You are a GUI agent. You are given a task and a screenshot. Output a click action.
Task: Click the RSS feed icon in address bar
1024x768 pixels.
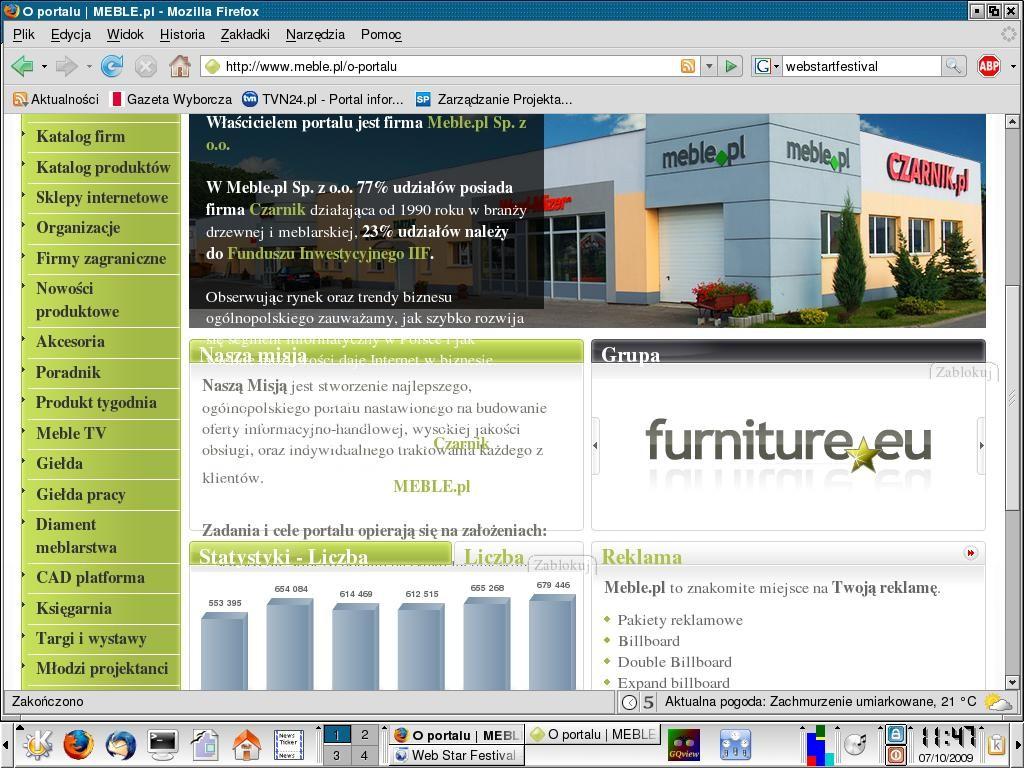tap(688, 66)
